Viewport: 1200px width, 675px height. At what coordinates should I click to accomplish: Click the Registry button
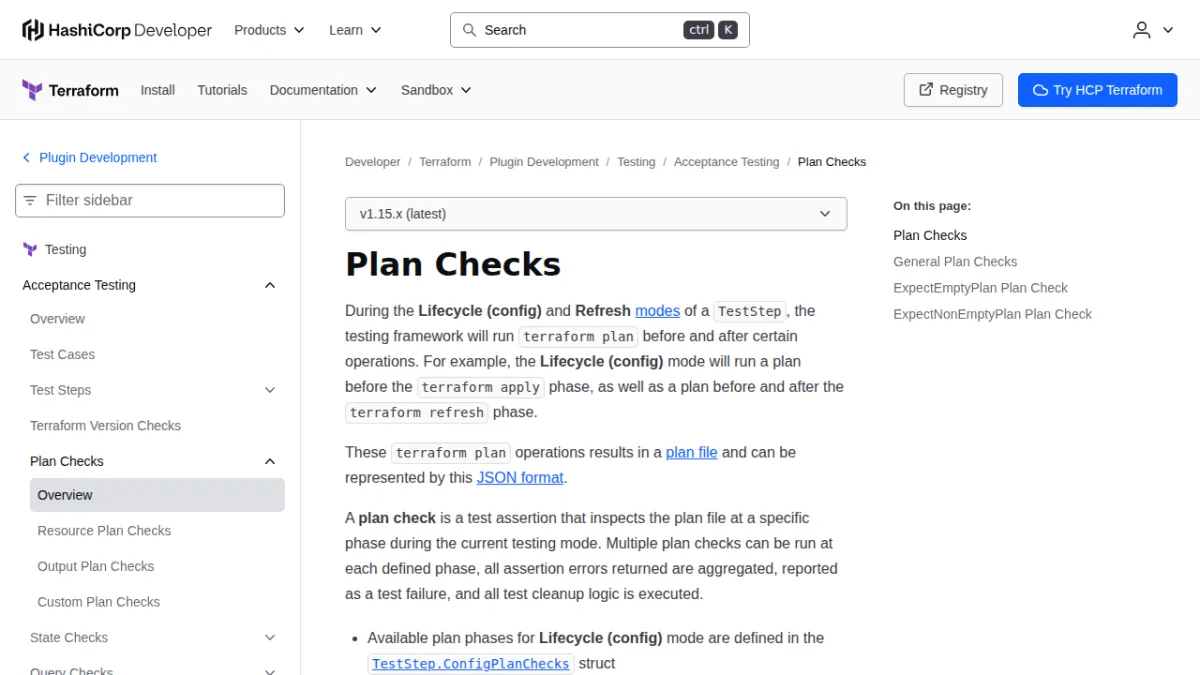953,90
